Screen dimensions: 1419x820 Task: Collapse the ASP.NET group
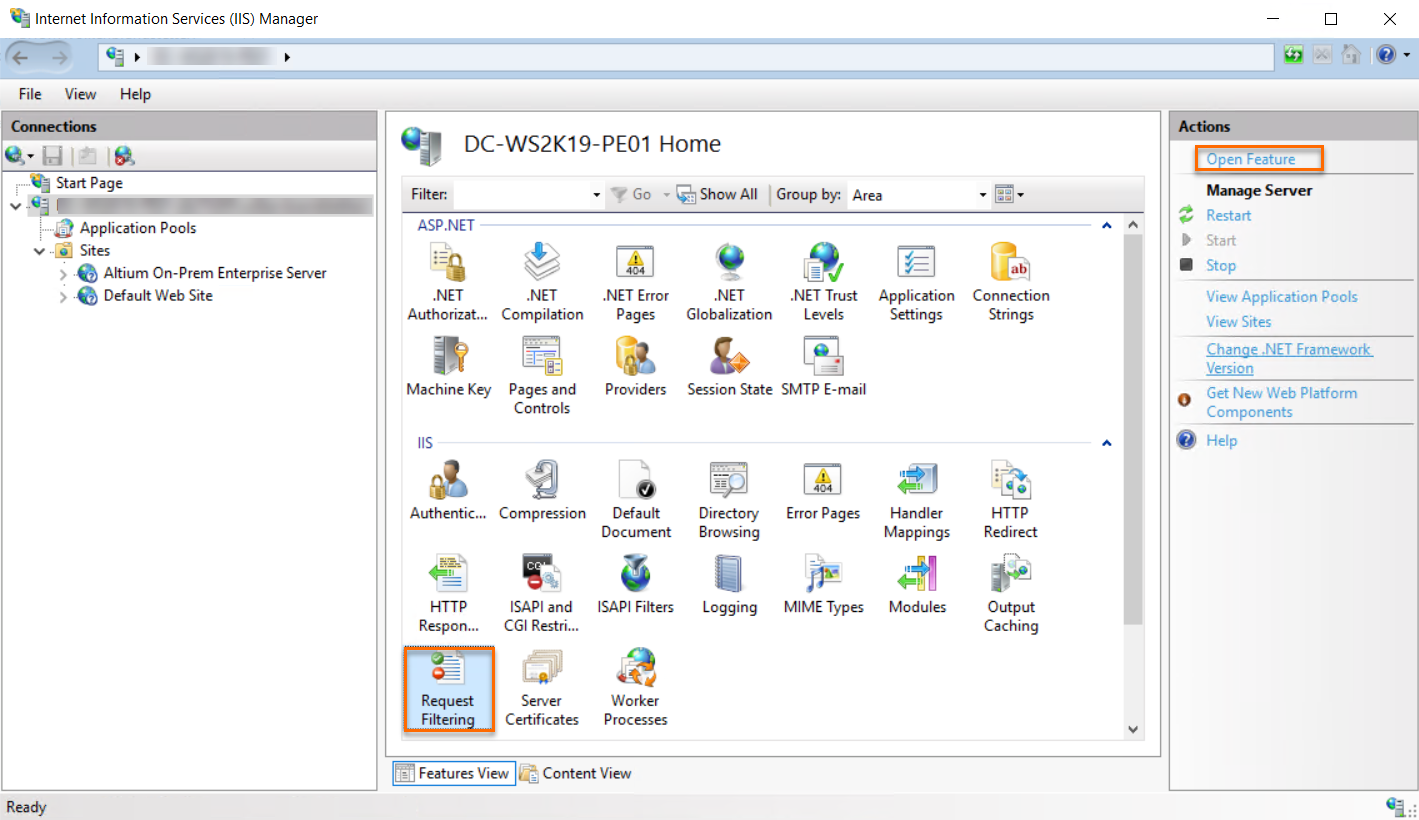tap(1106, 226)
